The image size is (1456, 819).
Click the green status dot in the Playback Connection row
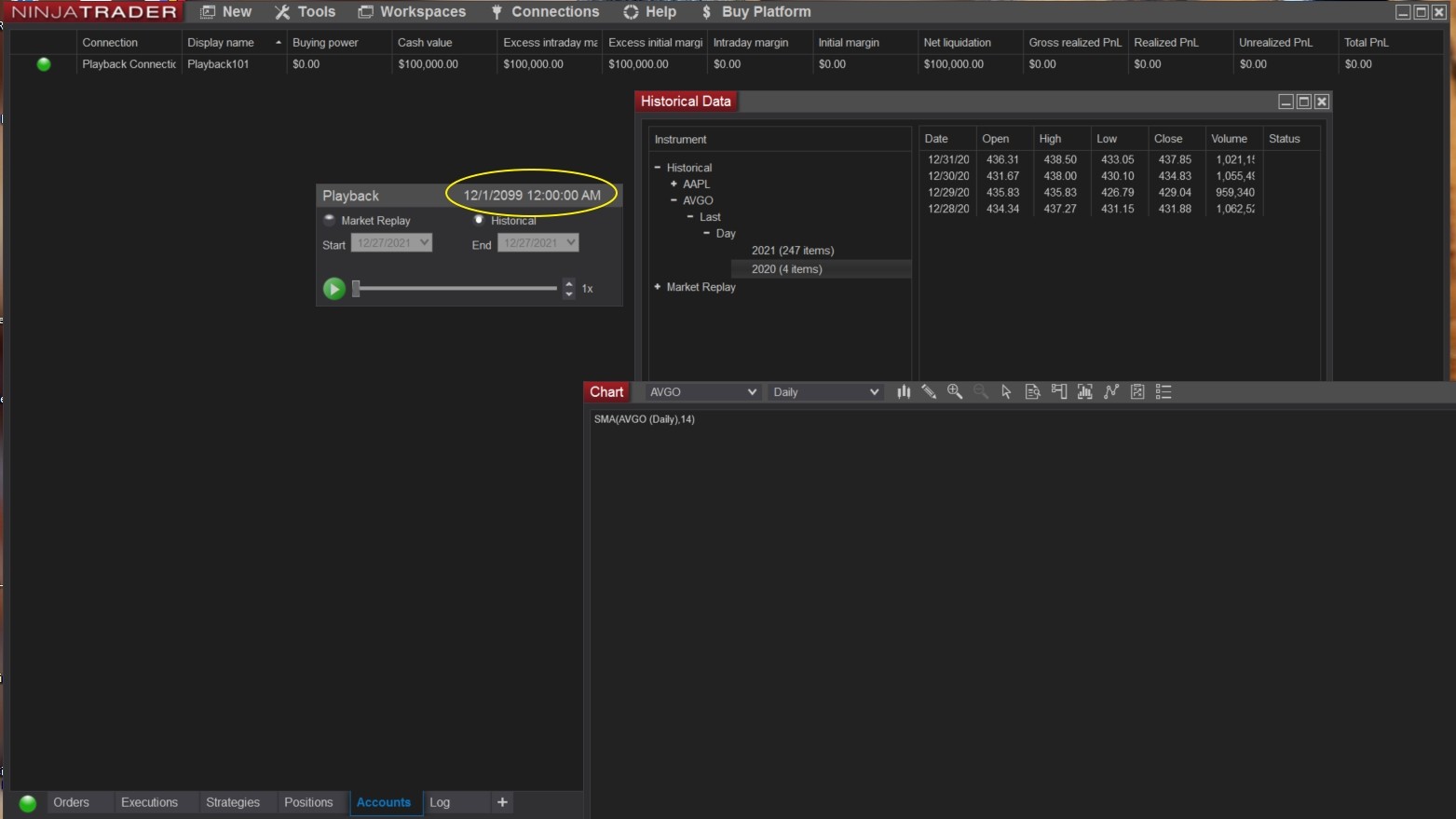(x=44, y=64)
